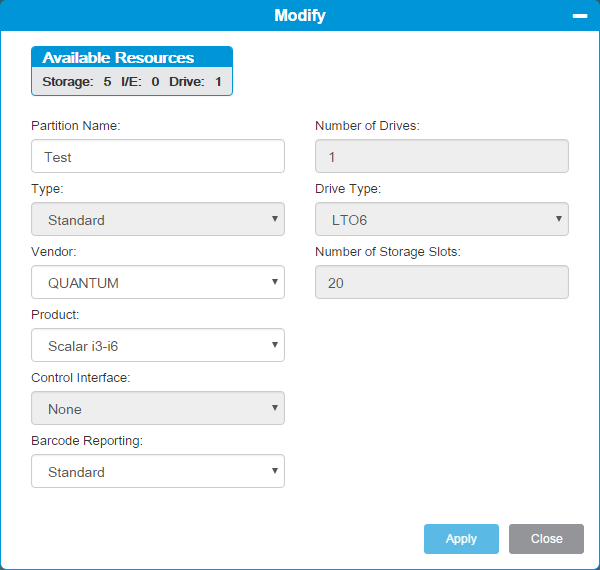Open the Barcode Reporting dropdown
This screenshot has width=600, height=570.
158,471
